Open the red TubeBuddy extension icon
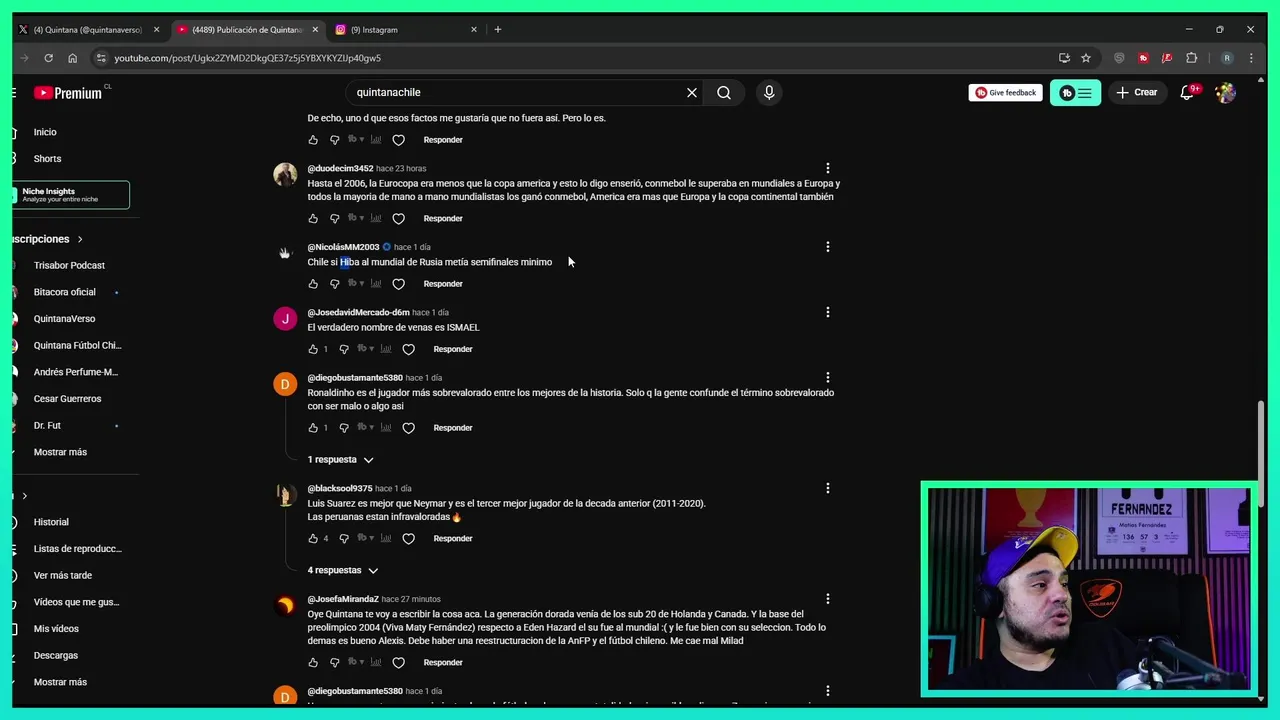This screenshot has height=720, width=1280. pos(1143,58)
